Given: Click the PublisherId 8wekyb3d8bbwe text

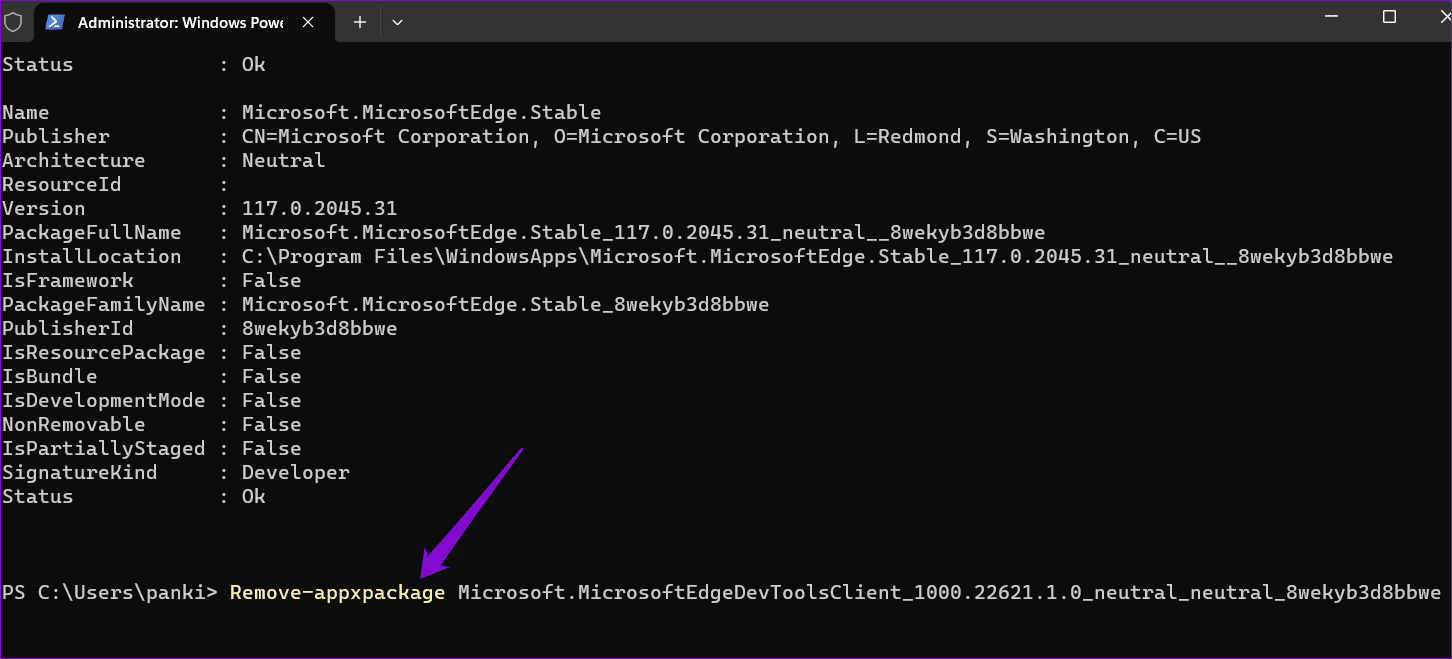Looking at the screenshot, I should 318,328.
